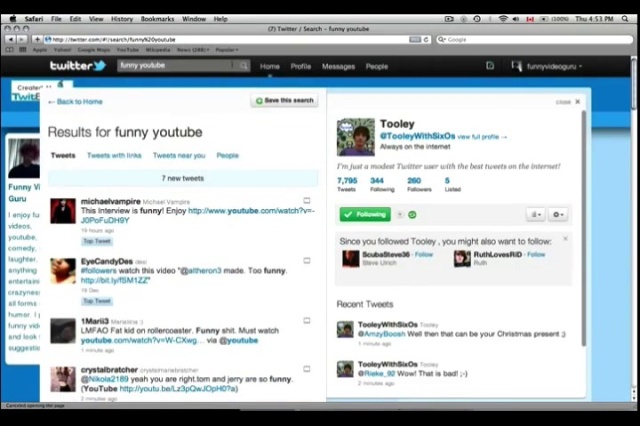Click the 7,795 Tweets count

click(347, 184)
